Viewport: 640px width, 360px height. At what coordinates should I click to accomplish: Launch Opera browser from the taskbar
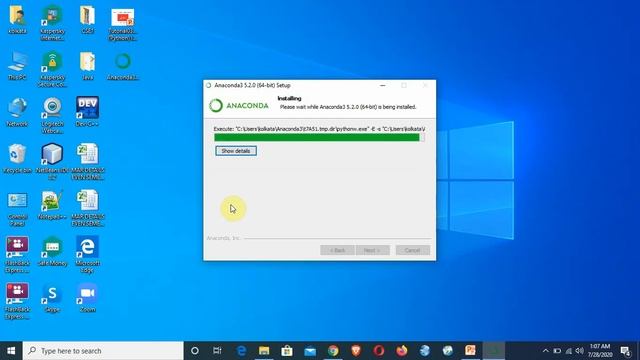click(x=379, y=351)
